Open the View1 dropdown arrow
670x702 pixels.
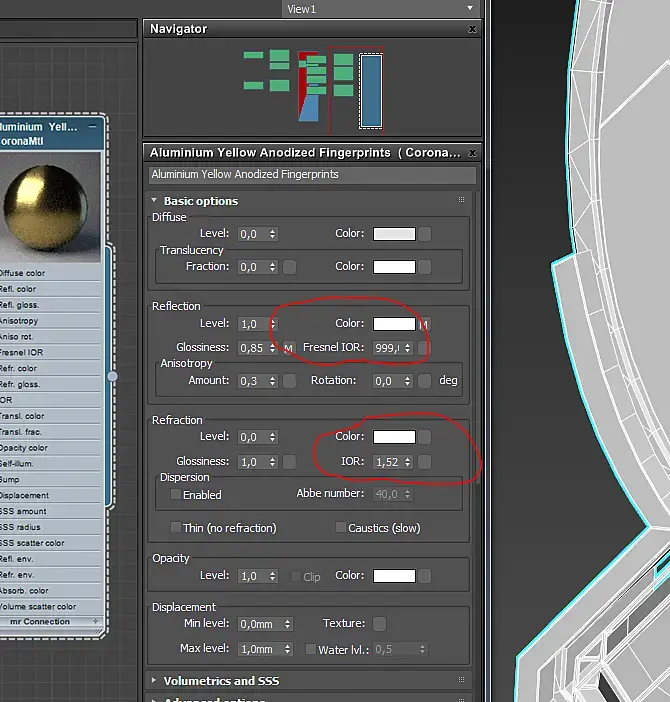tap(470, 9)
